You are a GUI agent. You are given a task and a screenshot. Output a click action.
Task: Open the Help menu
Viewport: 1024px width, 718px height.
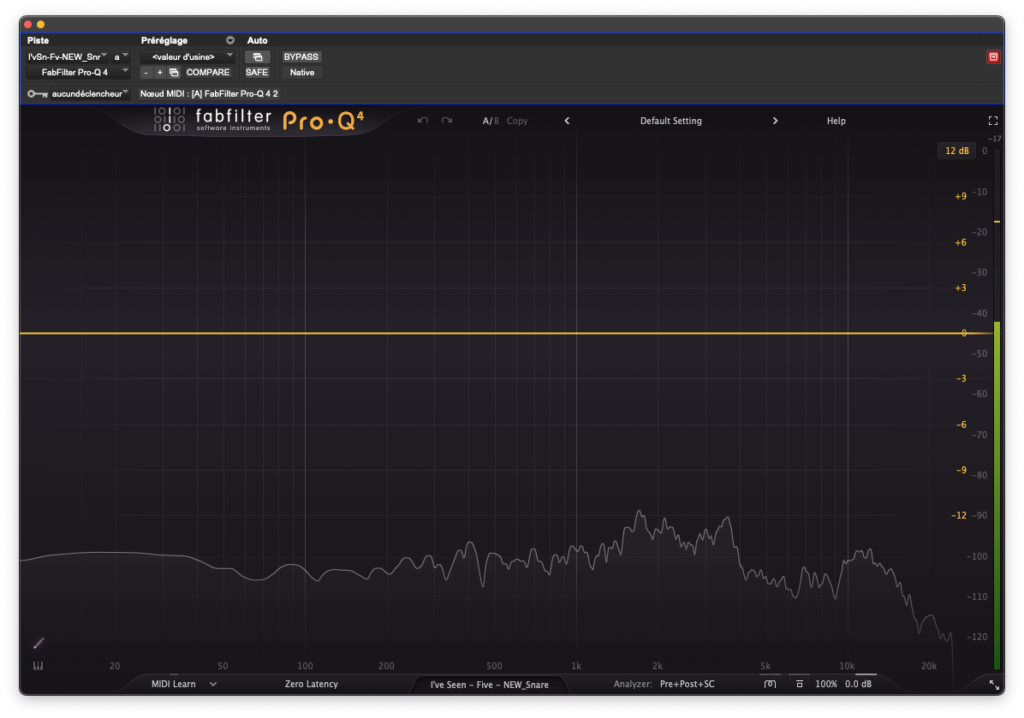click(x=836, y=121)
